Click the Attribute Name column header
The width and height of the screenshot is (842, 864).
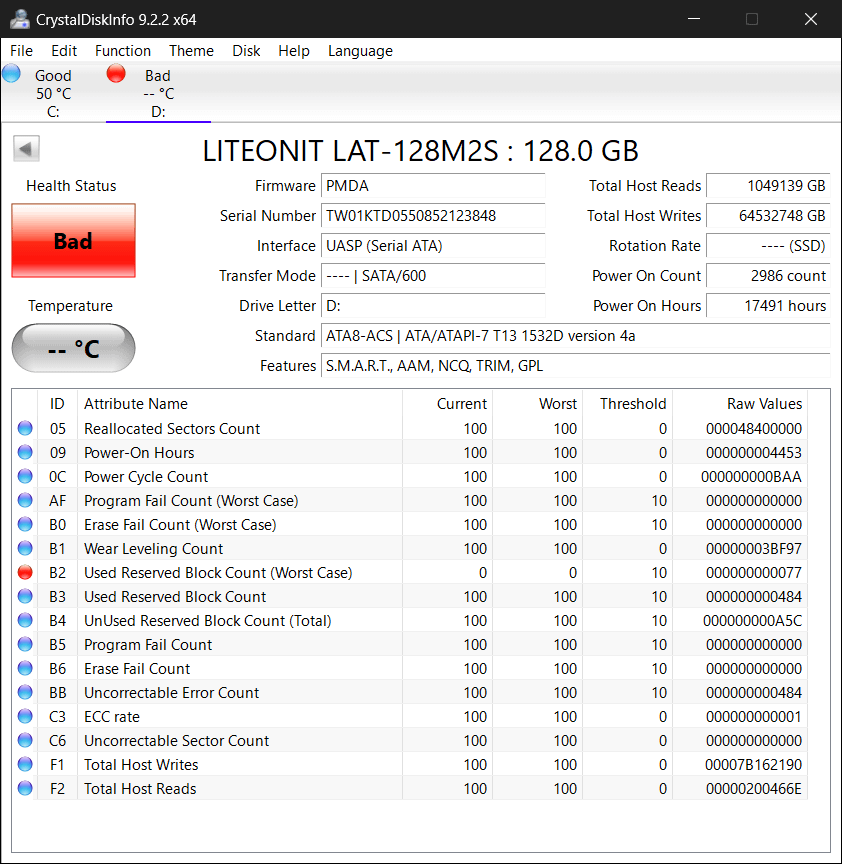(x=240, y=403)
